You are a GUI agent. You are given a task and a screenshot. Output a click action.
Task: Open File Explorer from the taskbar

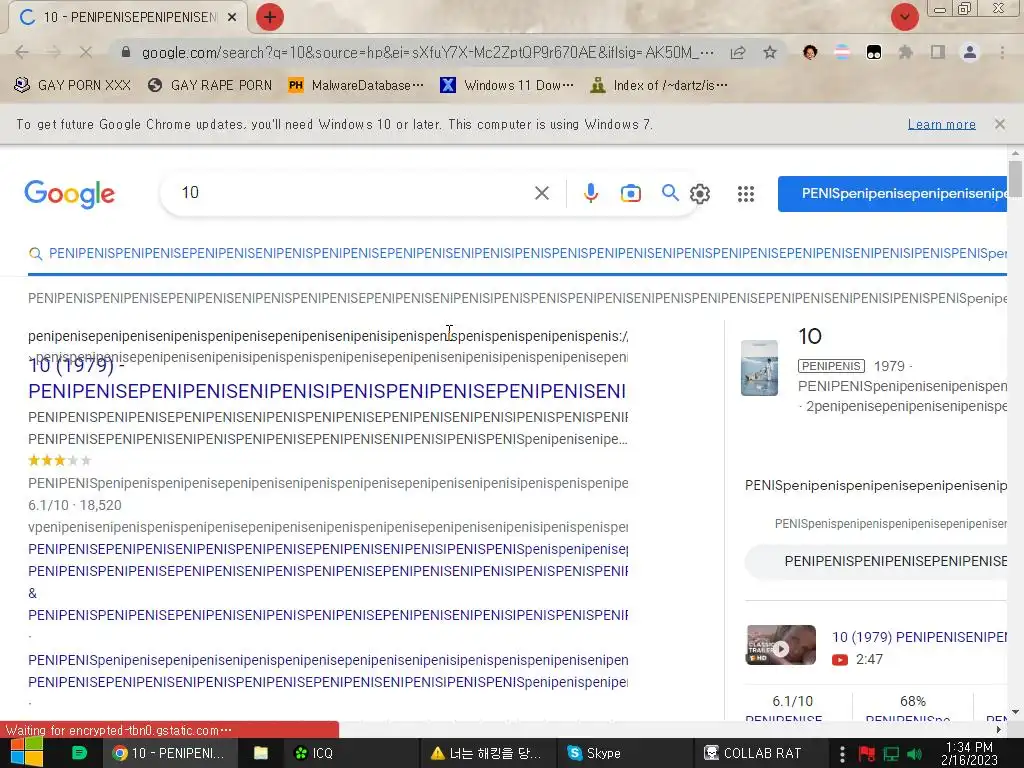[261, 753]
